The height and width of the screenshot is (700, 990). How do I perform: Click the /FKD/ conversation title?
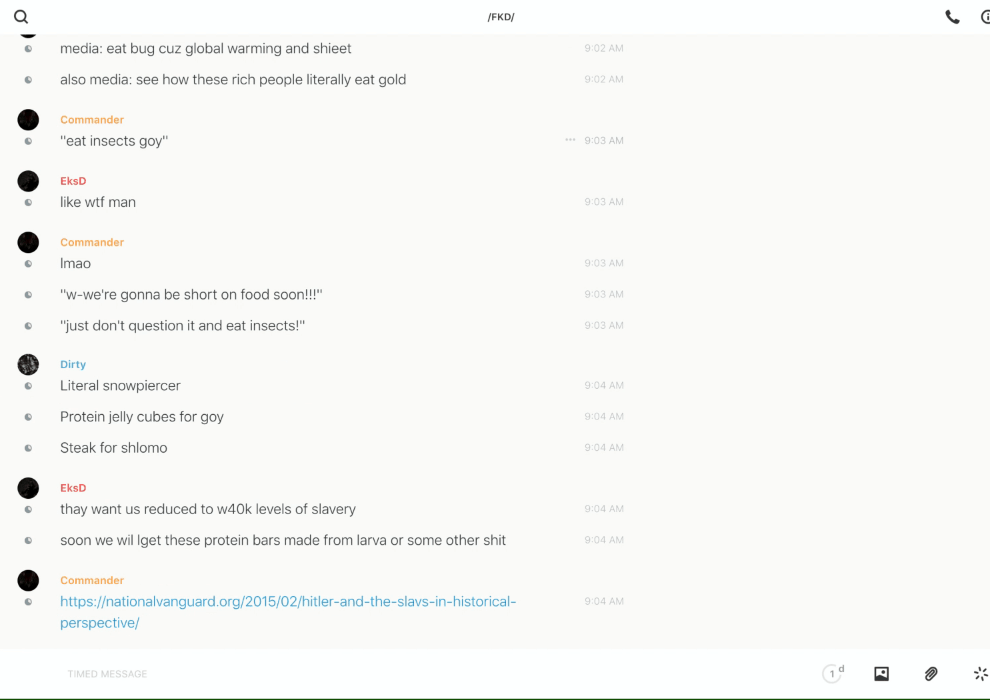[x=501, y=17]
